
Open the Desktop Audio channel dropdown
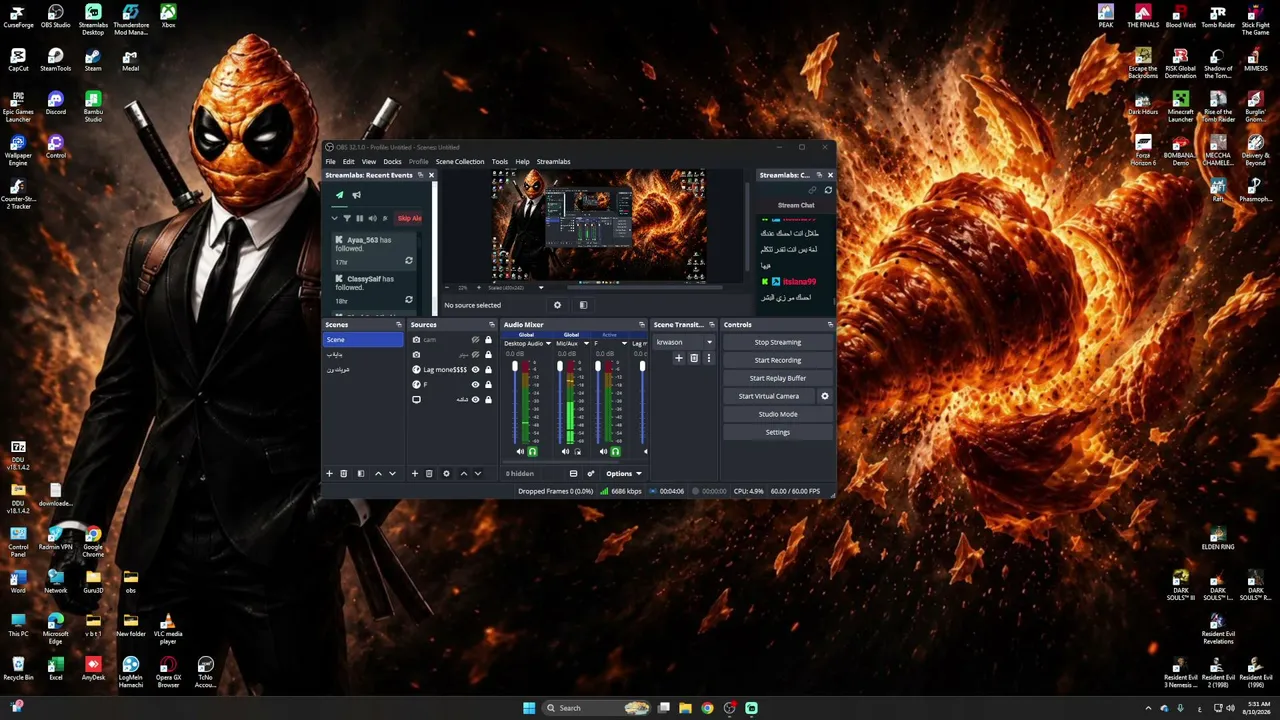(x=547, y=343)
